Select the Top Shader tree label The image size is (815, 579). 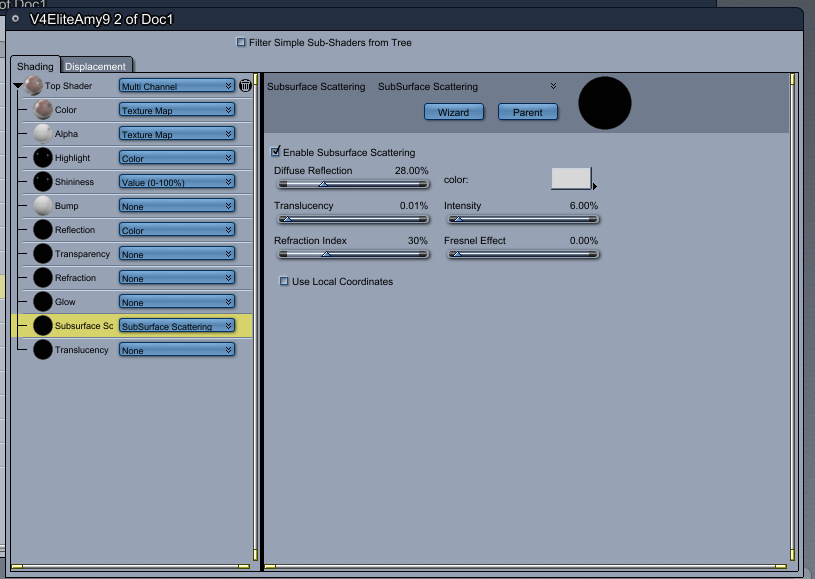click(68, 85)
